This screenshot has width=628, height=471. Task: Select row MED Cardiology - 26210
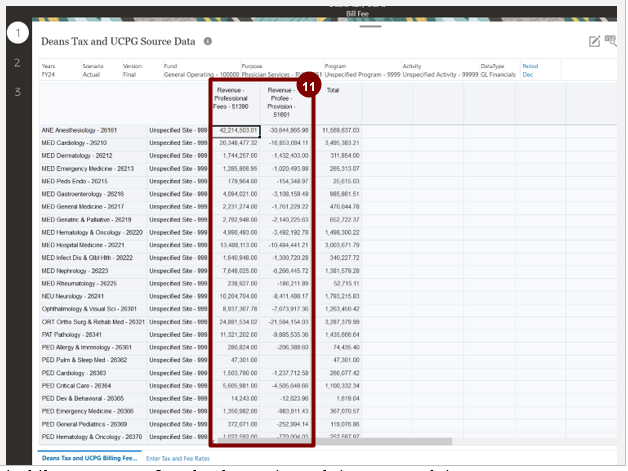click(x=74, y=143)
